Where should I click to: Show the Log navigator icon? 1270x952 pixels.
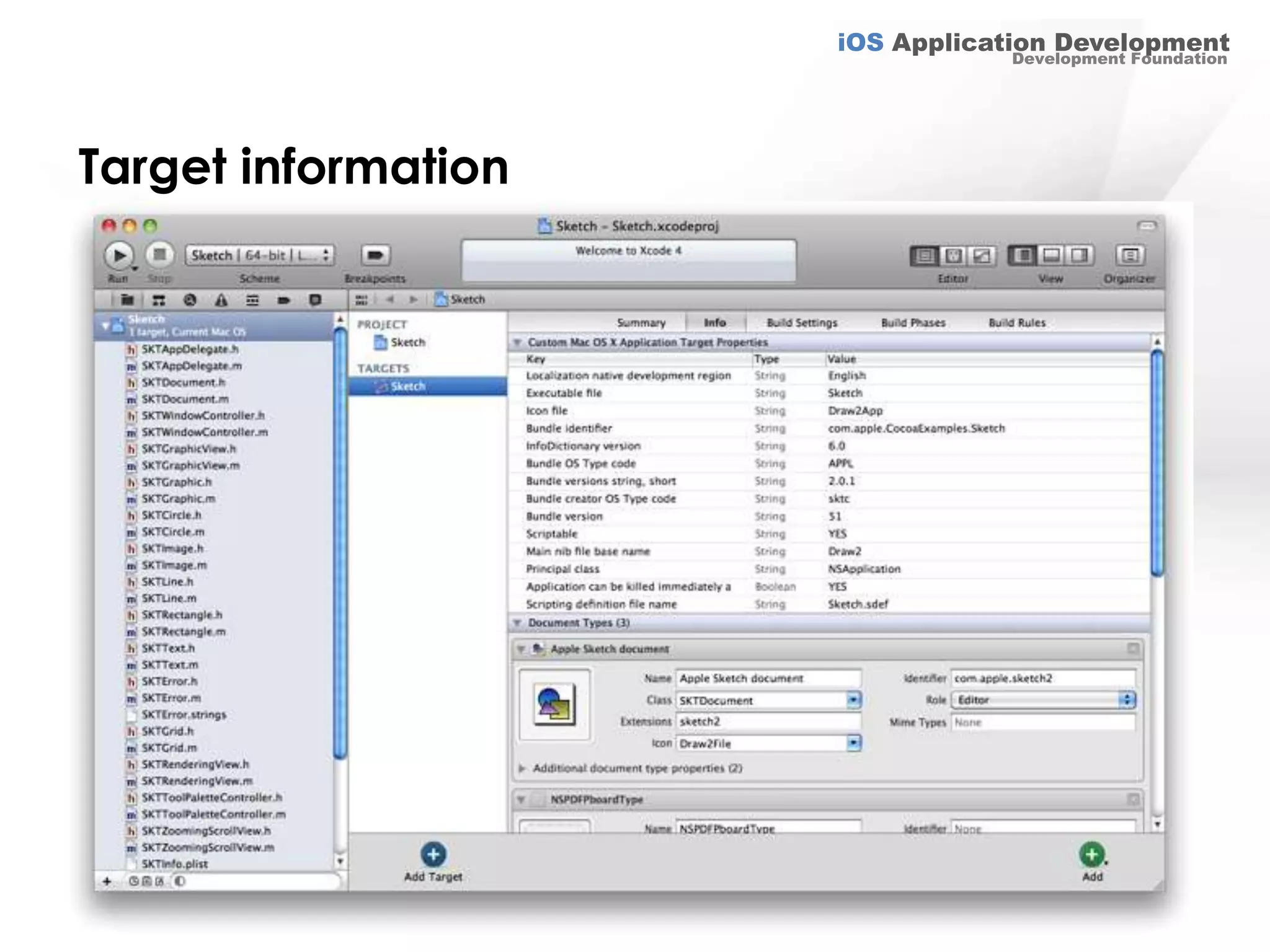click(x=315, y=300)
